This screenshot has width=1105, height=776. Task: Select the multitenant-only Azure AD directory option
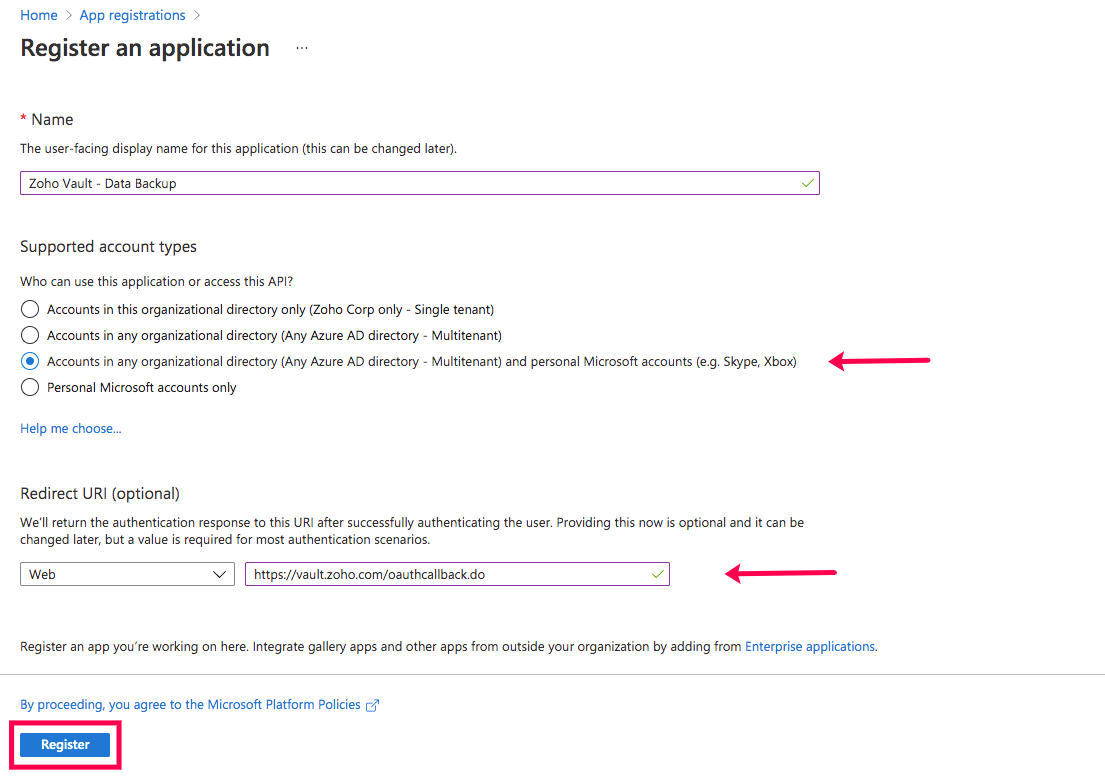[30, 335]
